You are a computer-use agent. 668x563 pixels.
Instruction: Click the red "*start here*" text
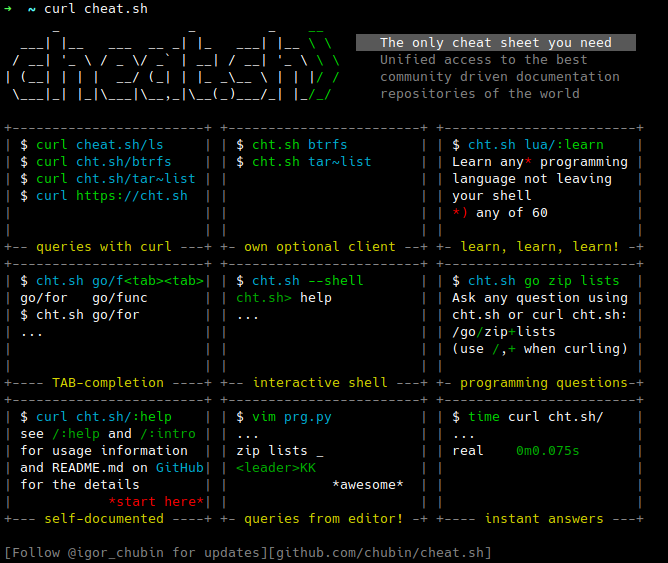point(156,502)
